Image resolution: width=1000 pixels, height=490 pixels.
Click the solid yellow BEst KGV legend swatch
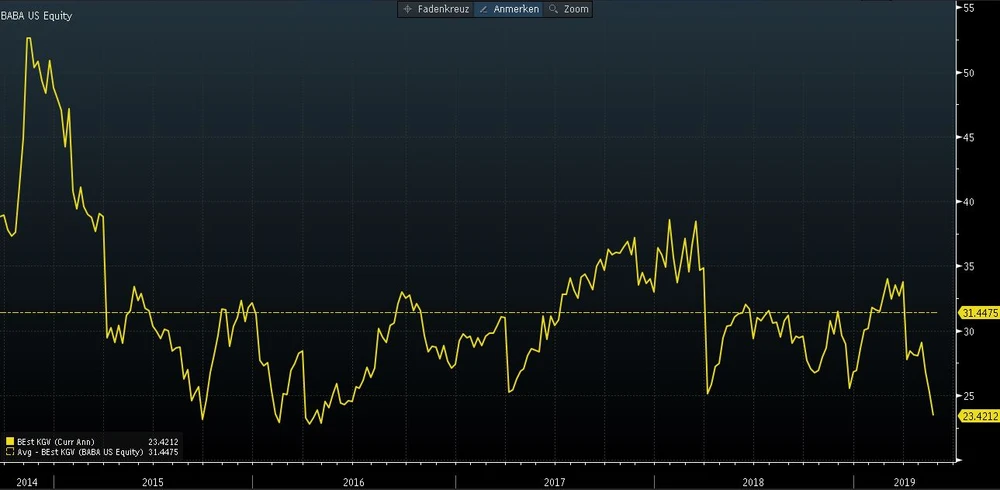(x=10, y=439)
